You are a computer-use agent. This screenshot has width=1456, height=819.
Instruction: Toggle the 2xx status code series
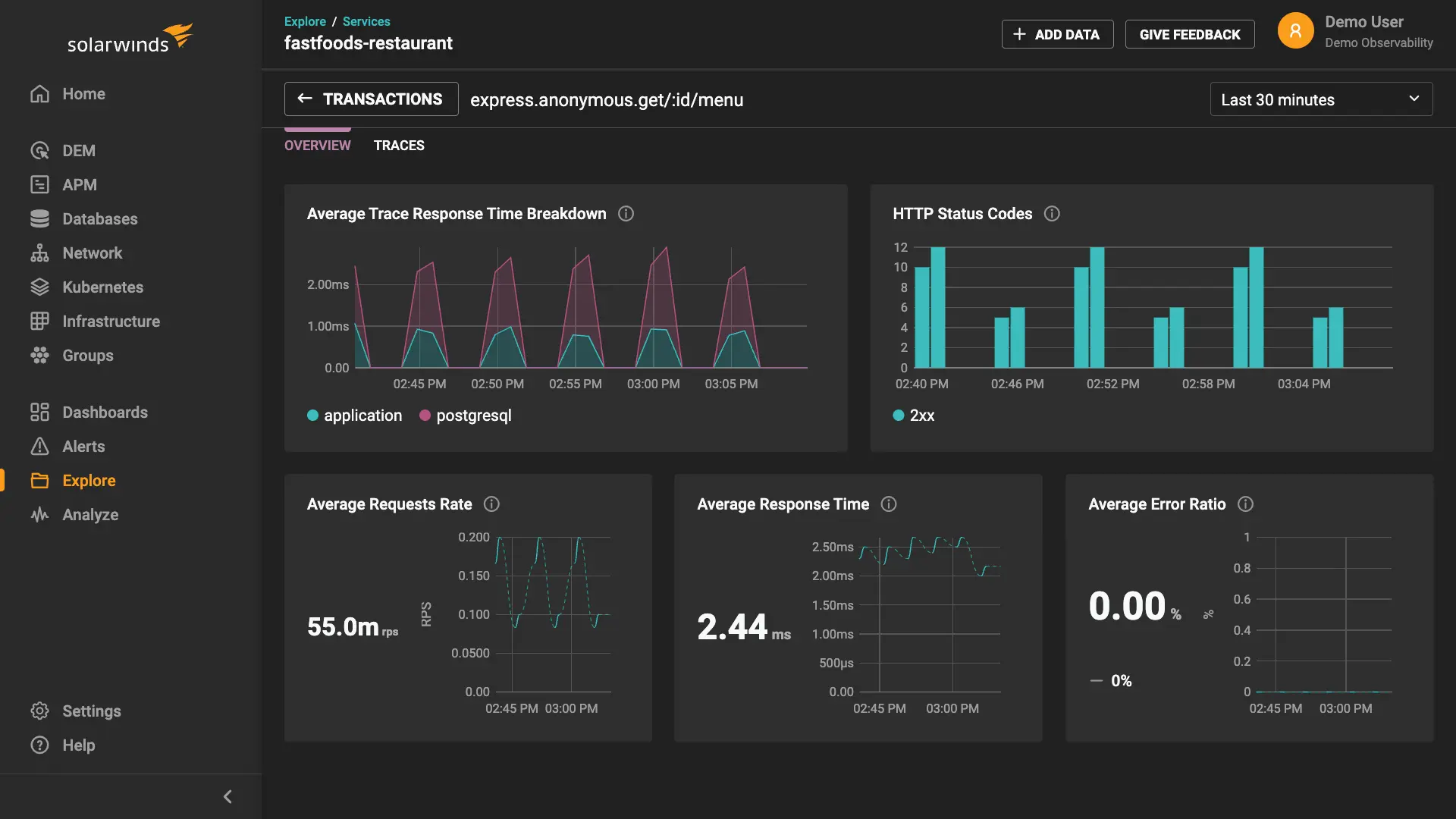click(914, 416)
